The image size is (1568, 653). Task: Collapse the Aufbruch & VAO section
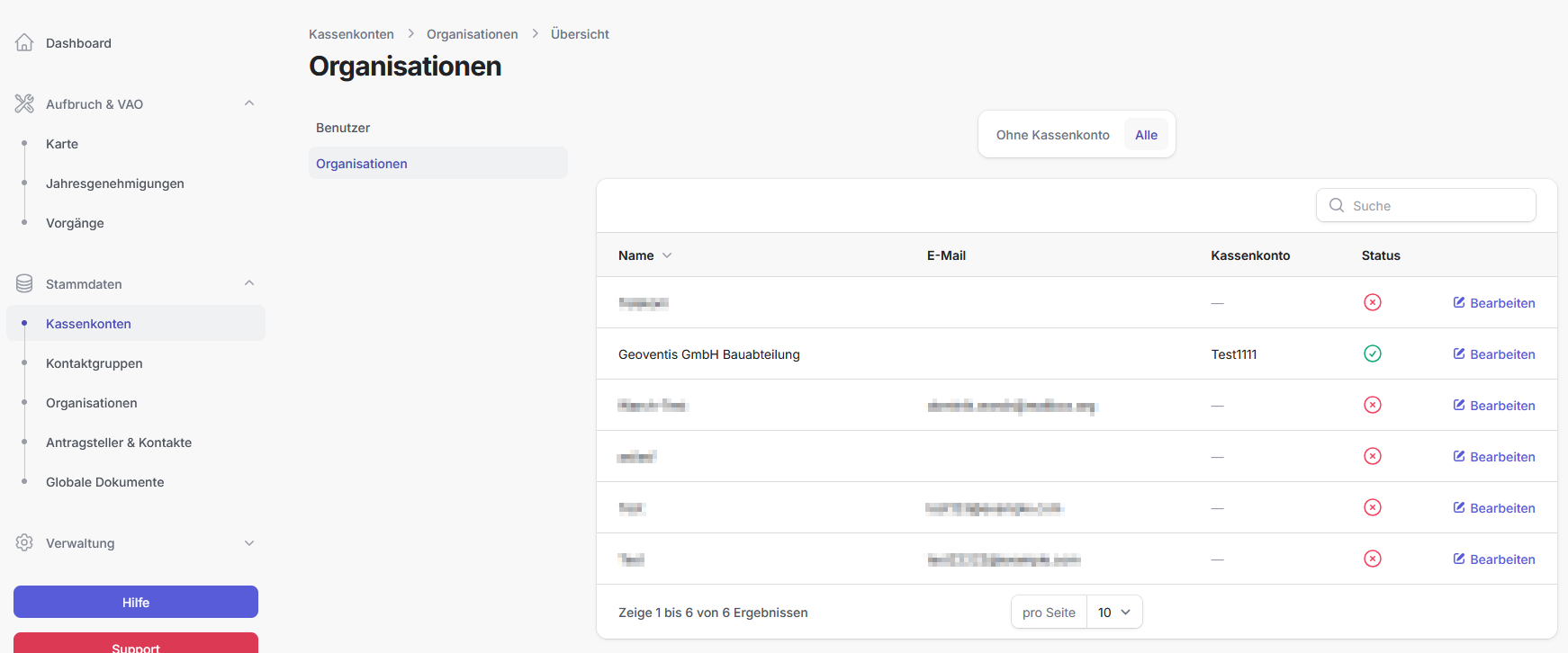pyautogui.click(x=249, y=103)
